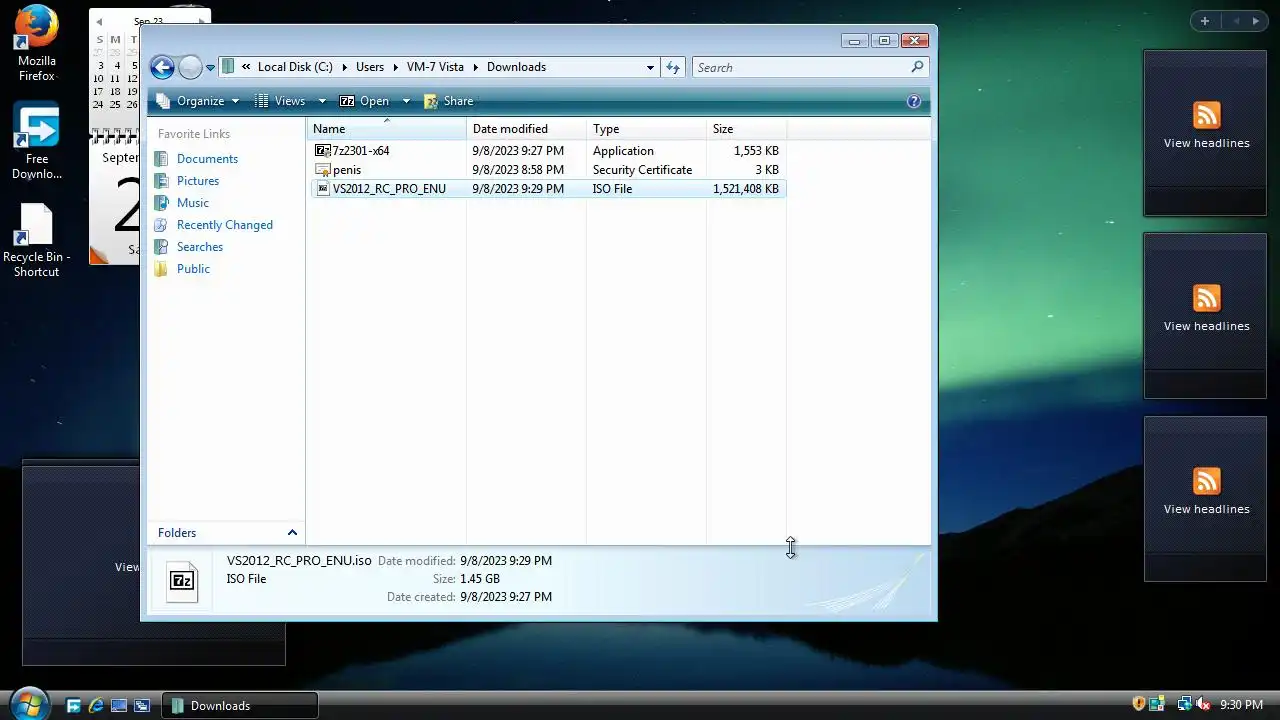Go back with the blue Back arrow
Image resolution: width=1280 pixels, height=720 pixels.
click(x=162, y=67)
